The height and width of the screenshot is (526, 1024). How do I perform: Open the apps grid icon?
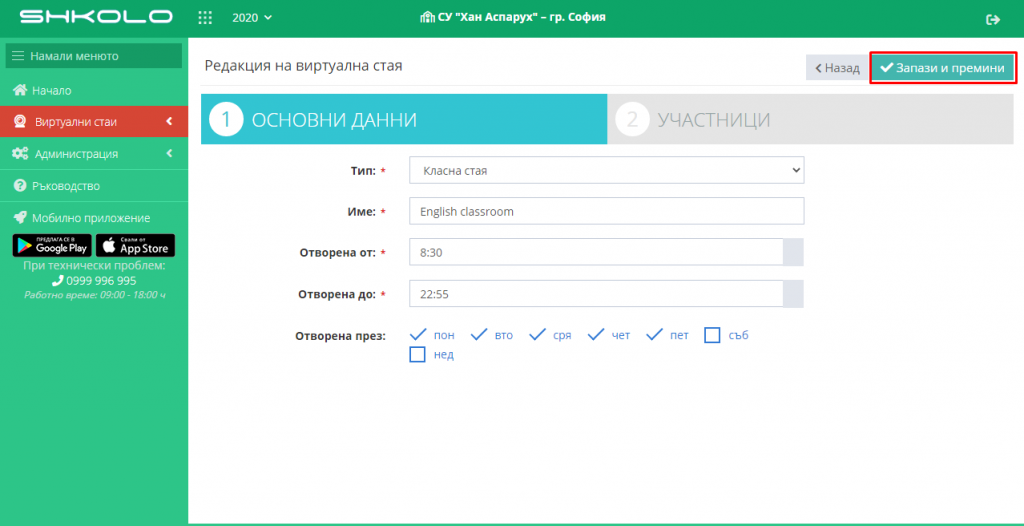point(205,18)
